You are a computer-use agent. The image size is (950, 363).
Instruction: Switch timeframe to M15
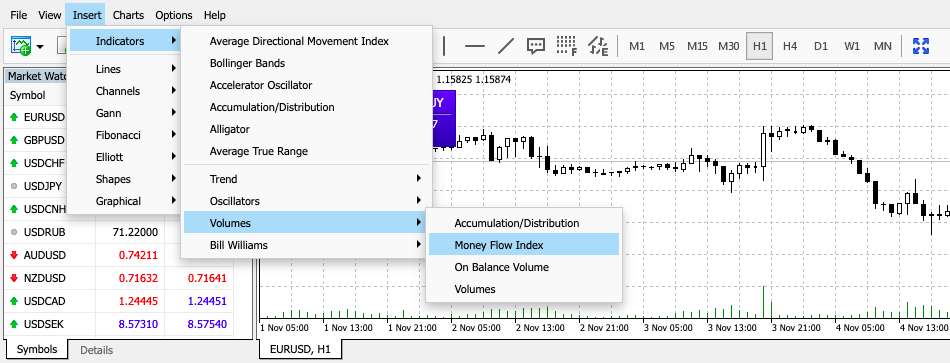tap(697, 46)
